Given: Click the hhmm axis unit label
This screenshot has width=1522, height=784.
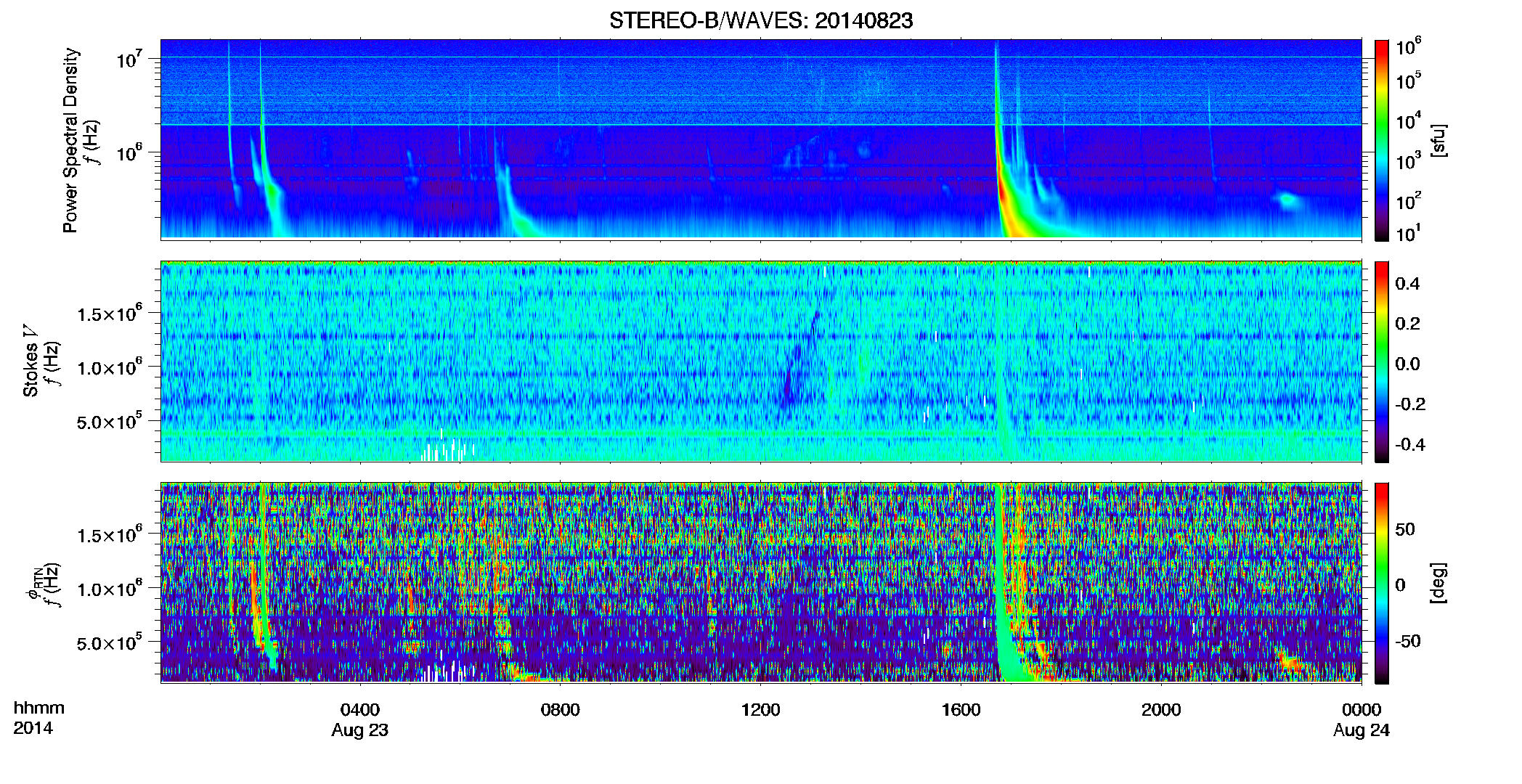Looking at the screenshot, I should 39,709.
